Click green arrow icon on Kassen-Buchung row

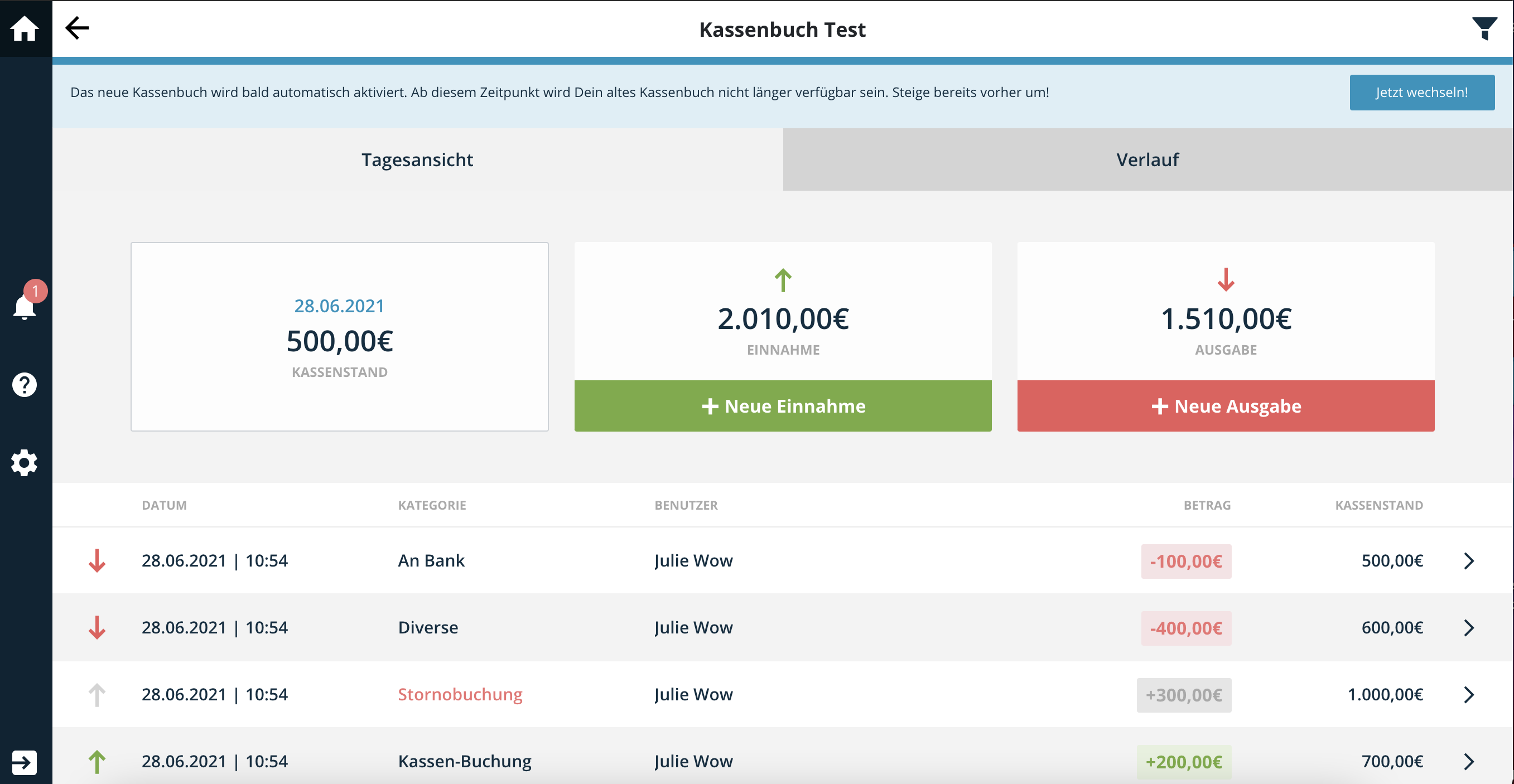click(x=97, y=762)
